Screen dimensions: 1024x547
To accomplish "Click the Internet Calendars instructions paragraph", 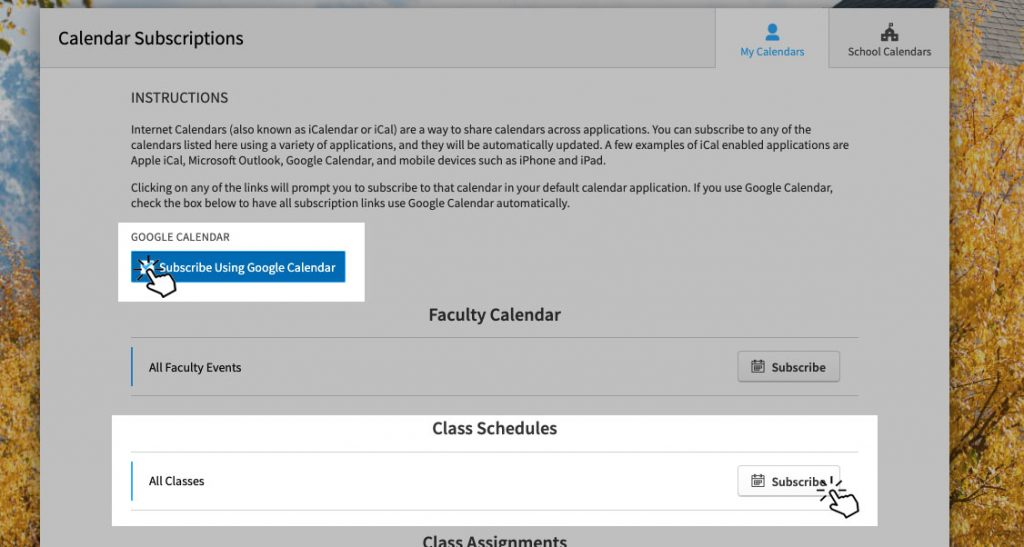I will pos(490,145).
